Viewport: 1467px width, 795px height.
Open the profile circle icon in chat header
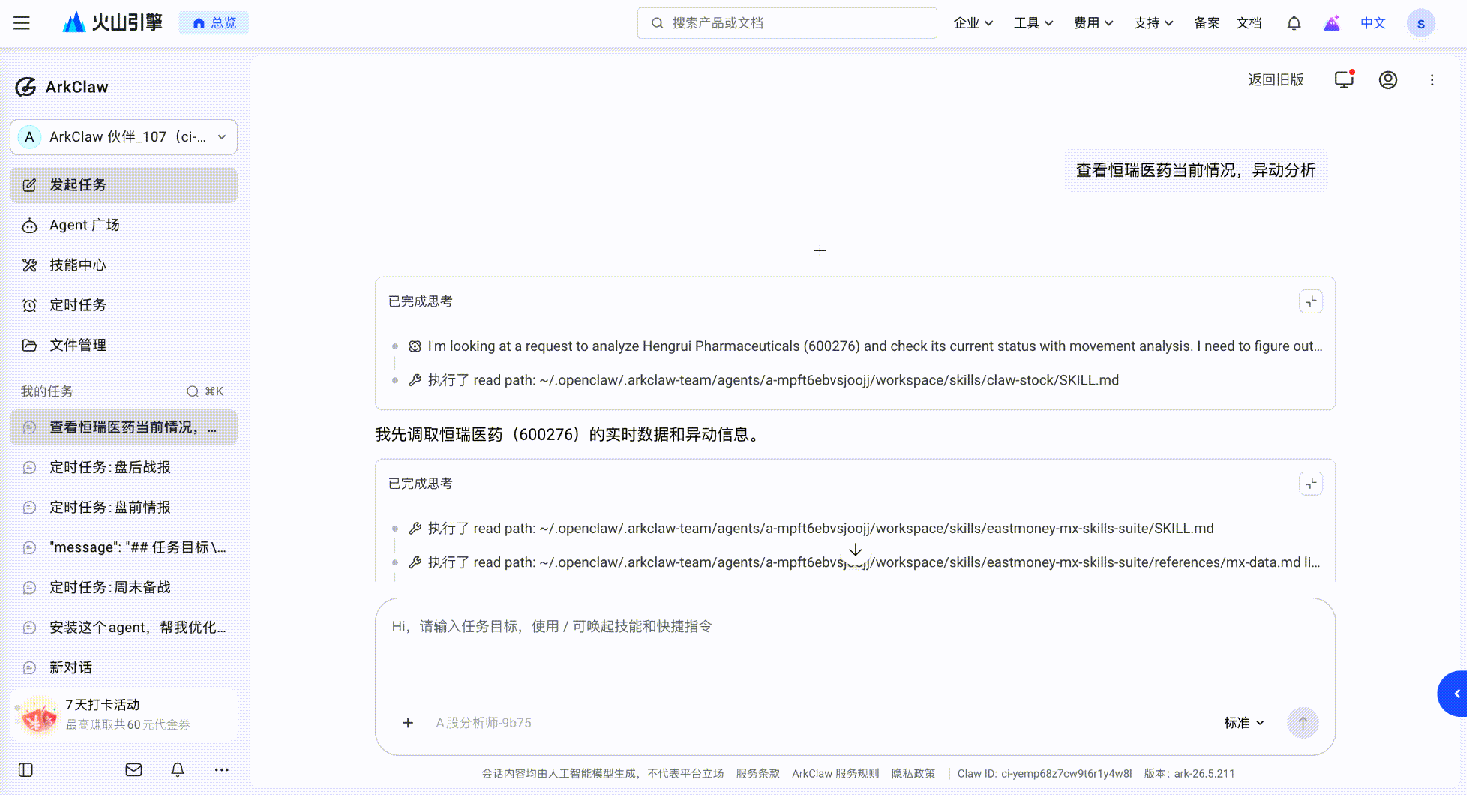(1388, 80)
